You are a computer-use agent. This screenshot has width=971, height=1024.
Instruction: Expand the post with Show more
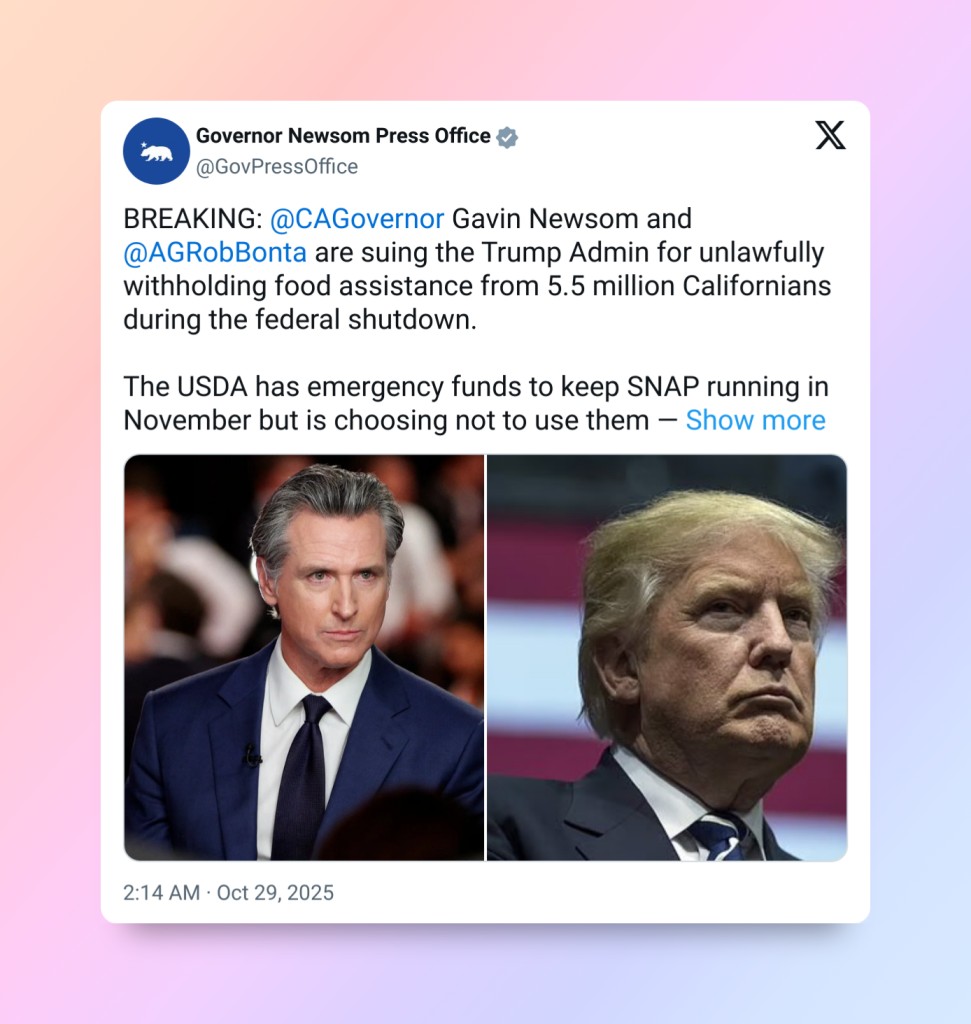756,420
